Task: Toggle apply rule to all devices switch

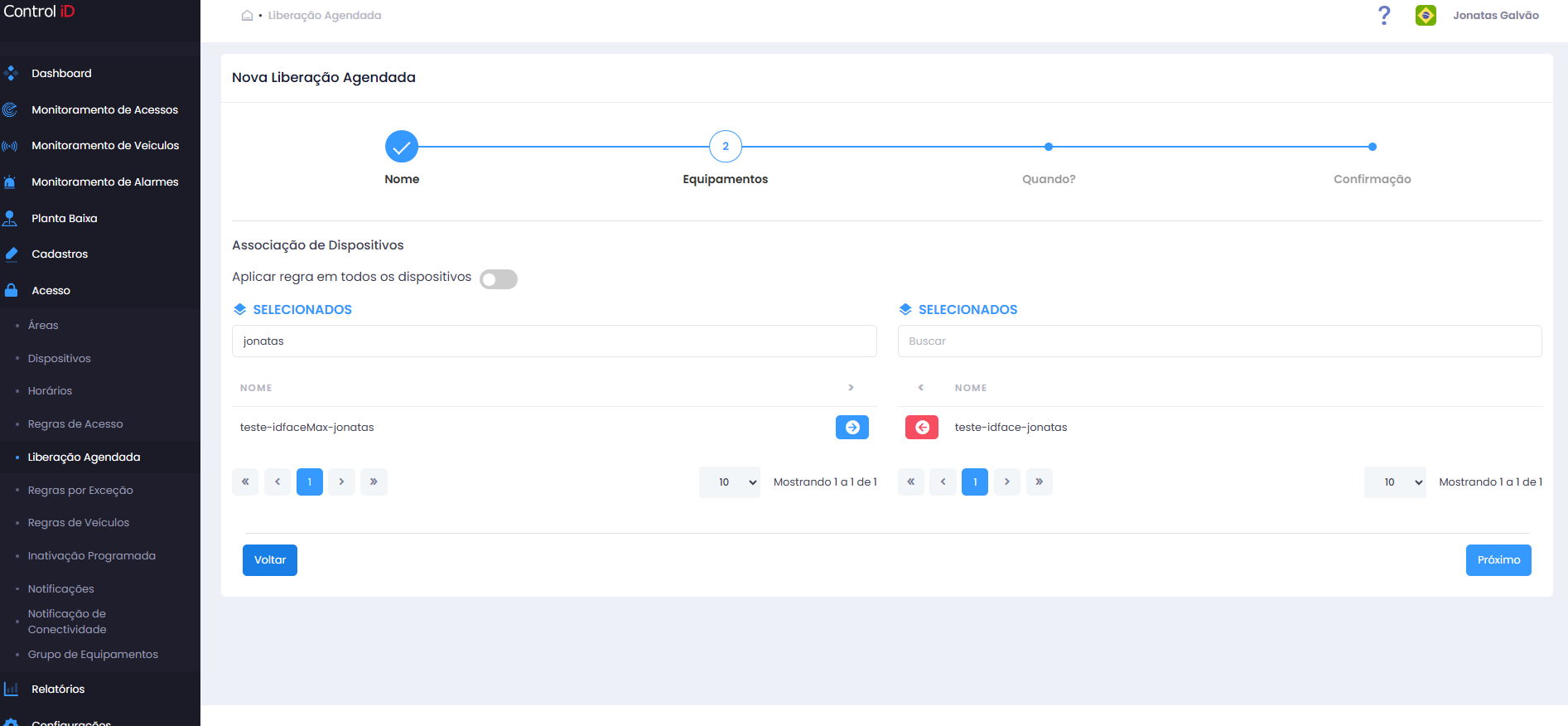Action: tap(499, 279)
